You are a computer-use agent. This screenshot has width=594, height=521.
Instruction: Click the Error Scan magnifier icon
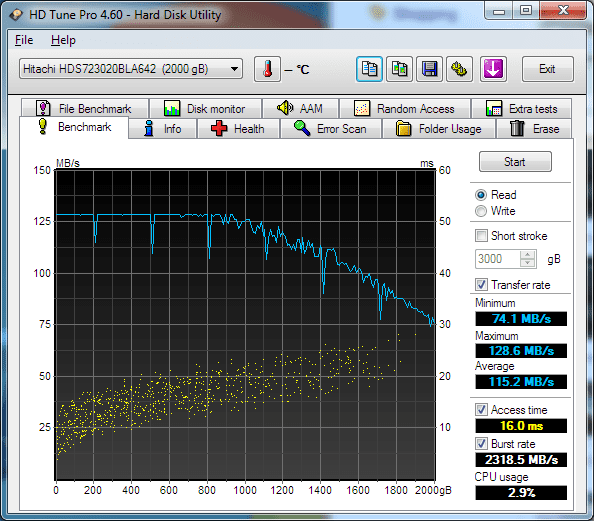302,128
